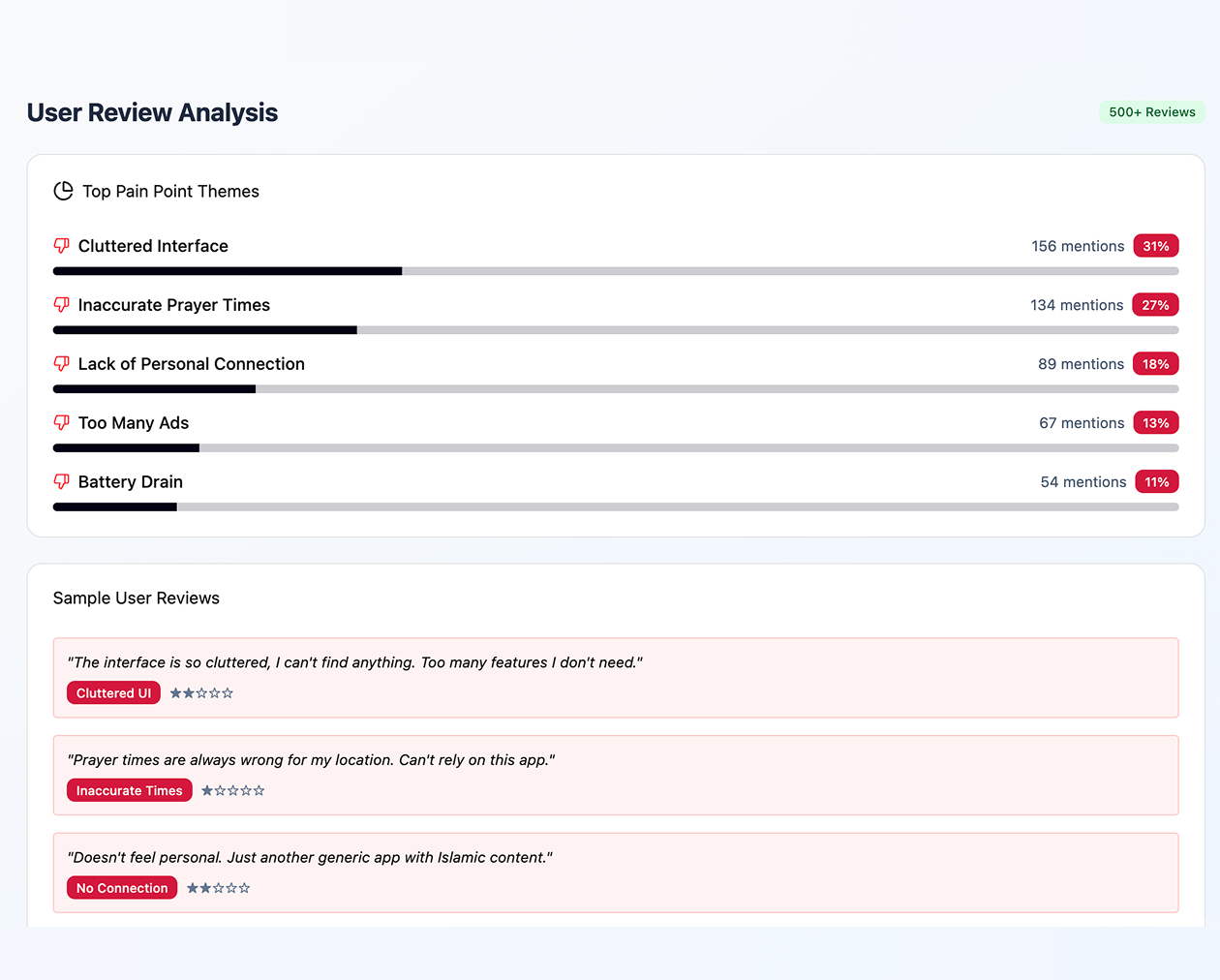Click the User Review Analysis heading

(152, 113)
